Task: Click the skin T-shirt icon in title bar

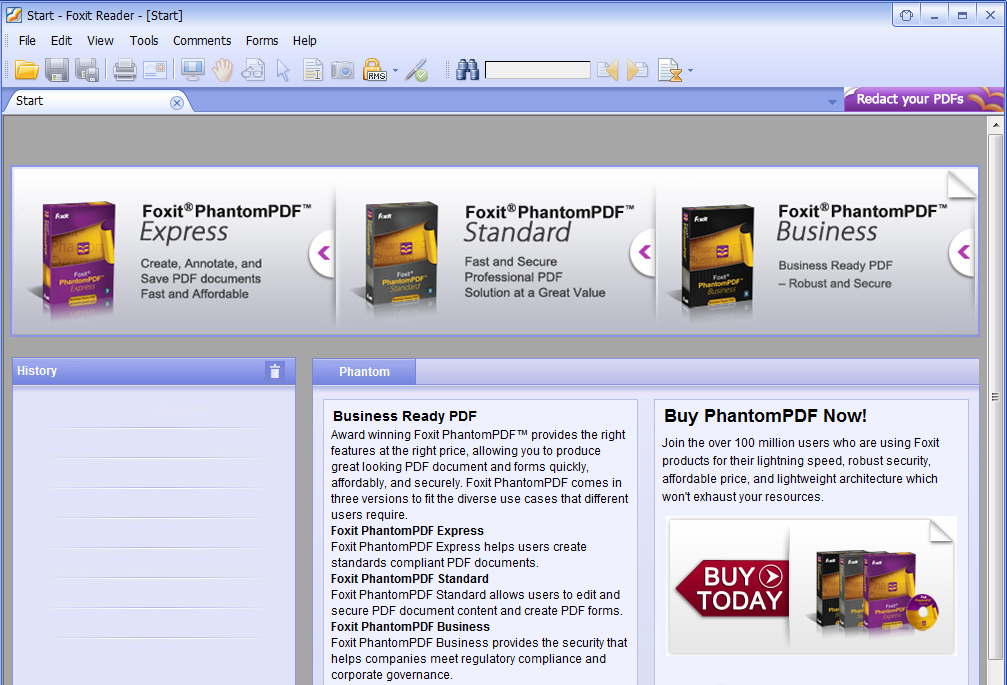Action: (906, 15)
